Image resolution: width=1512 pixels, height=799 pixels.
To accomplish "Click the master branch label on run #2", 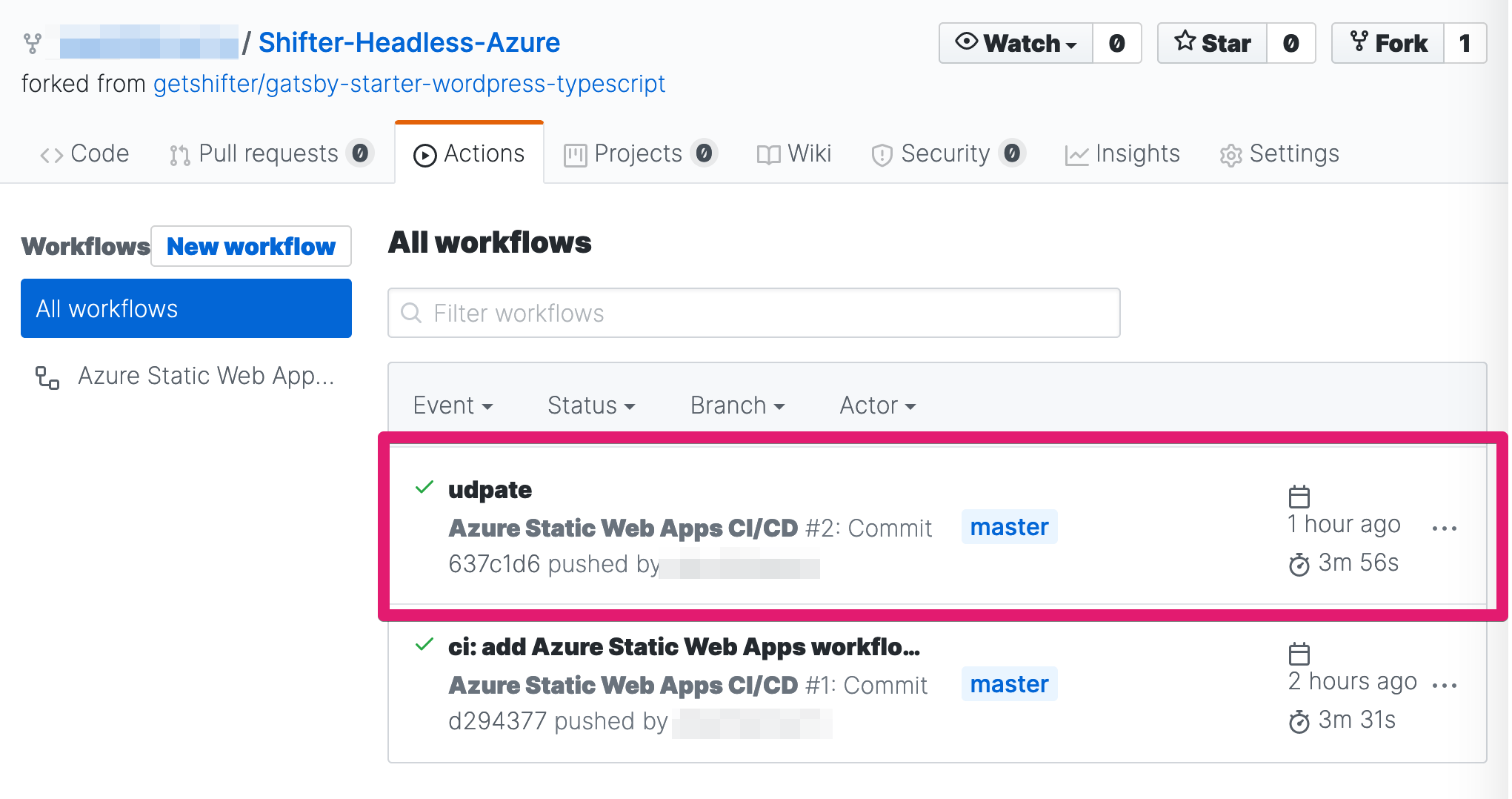I will point(1009,527).
